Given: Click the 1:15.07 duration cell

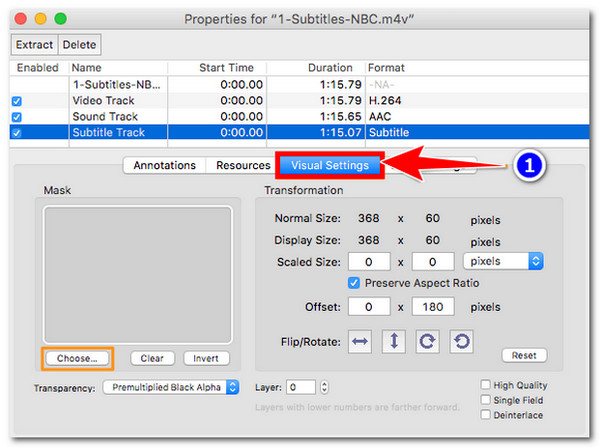Looking at the screenshot, I should (x=341, y=133).
